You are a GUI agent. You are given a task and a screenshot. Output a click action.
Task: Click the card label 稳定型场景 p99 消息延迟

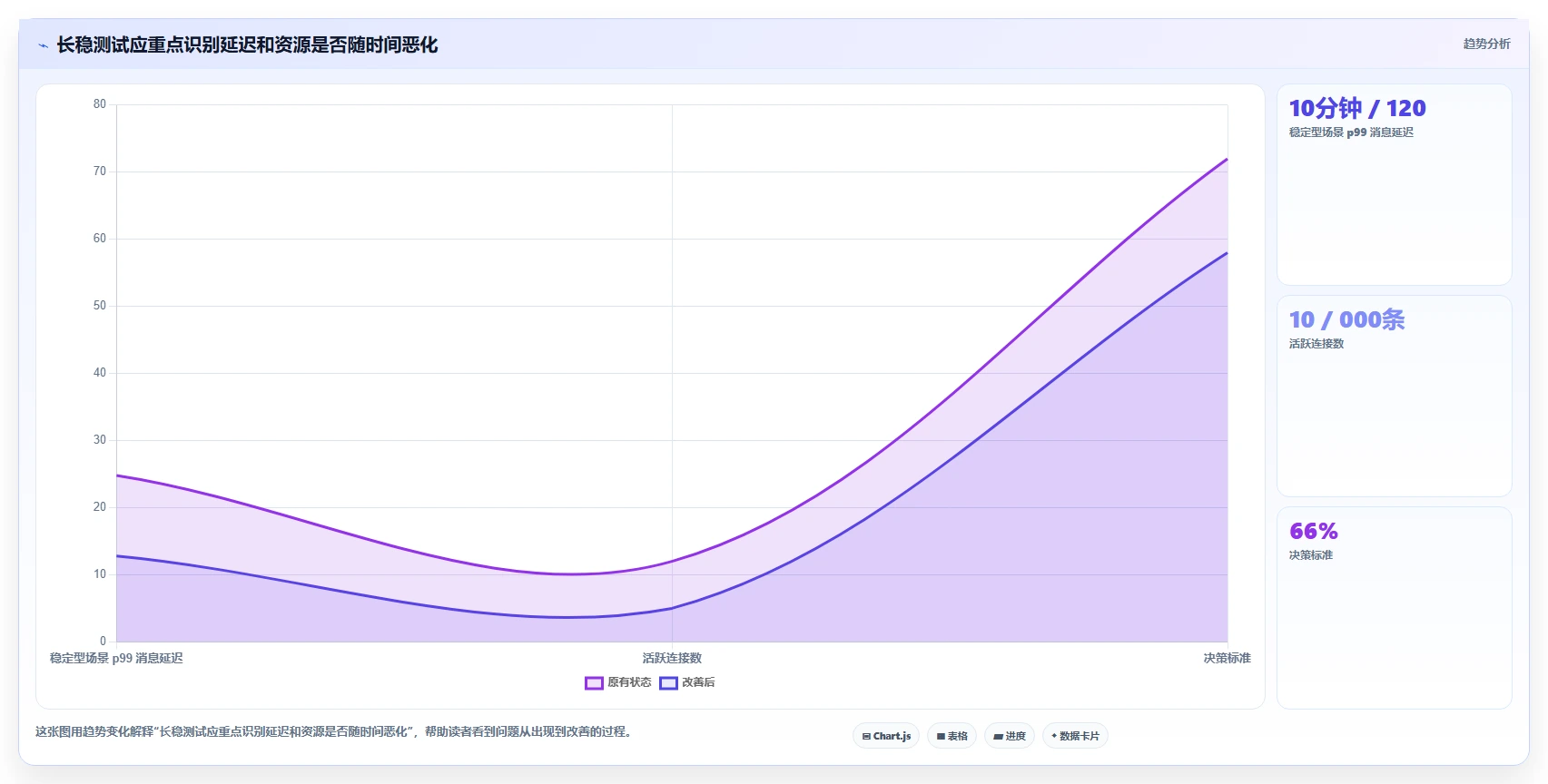[x=1351, y=132]
